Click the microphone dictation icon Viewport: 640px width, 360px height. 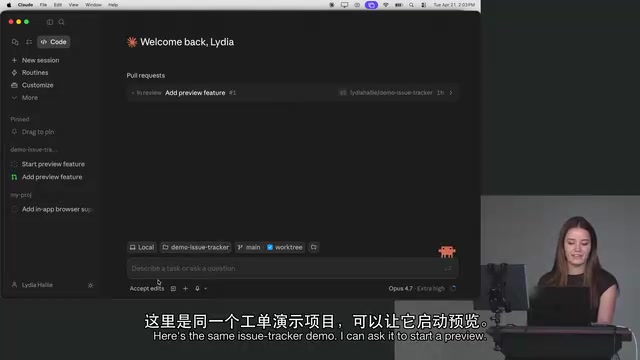pos(197,289)
